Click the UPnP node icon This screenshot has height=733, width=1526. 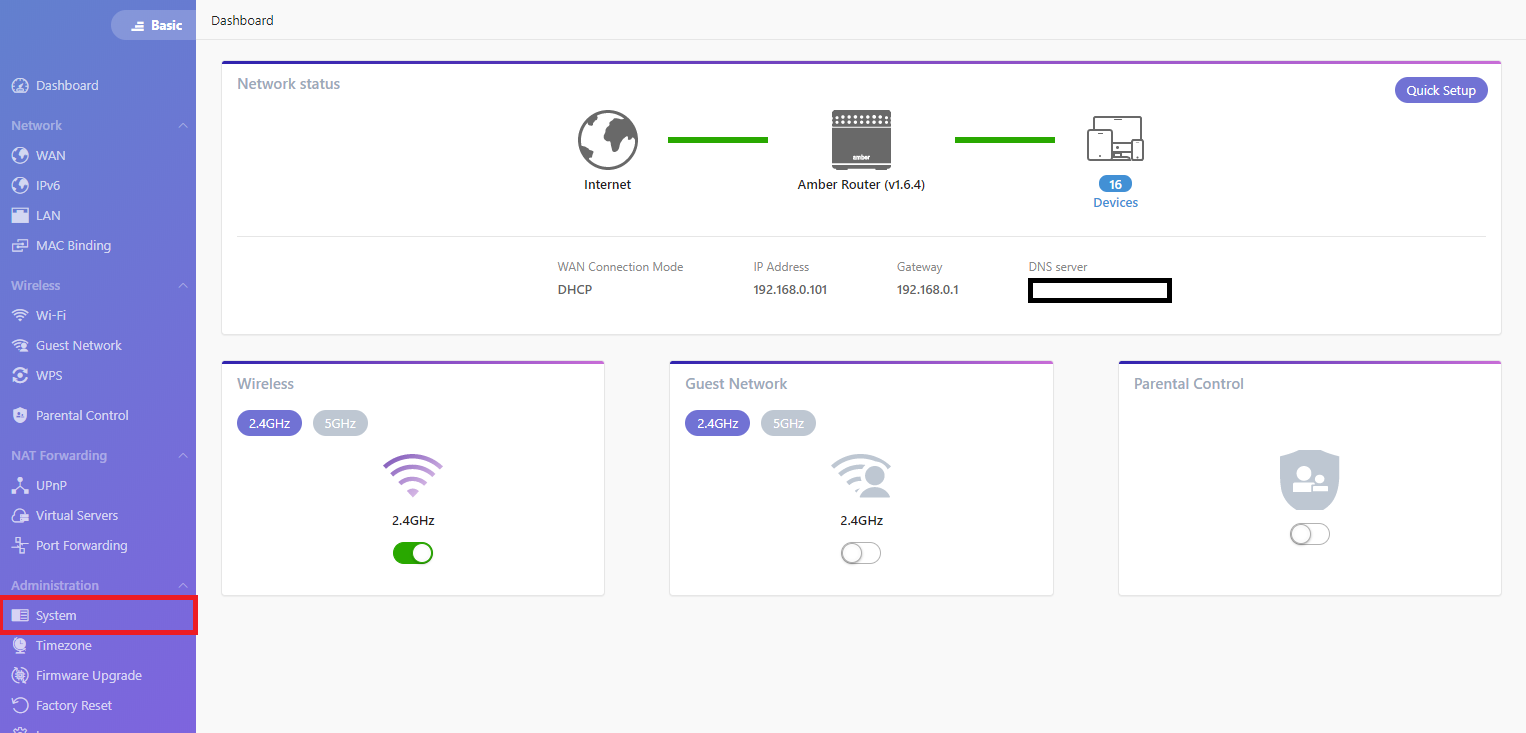[19, 486]
